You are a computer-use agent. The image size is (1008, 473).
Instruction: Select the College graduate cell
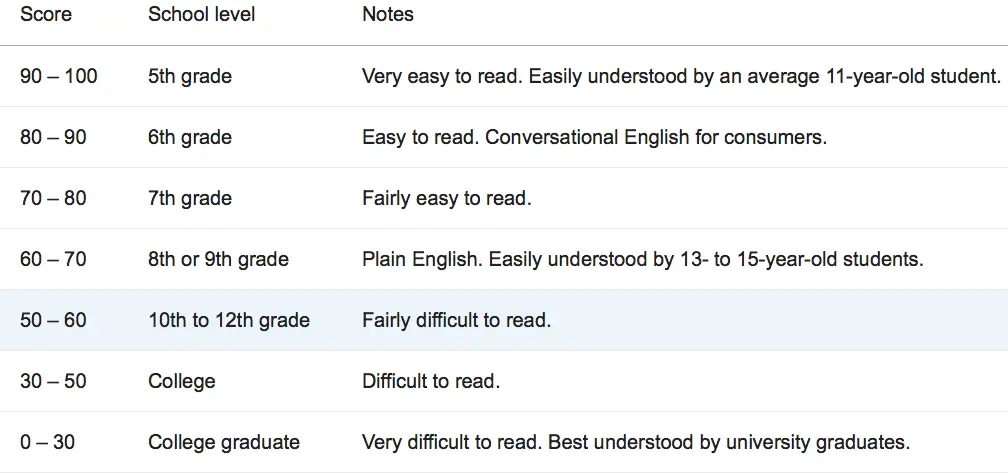tap(223, 442)
